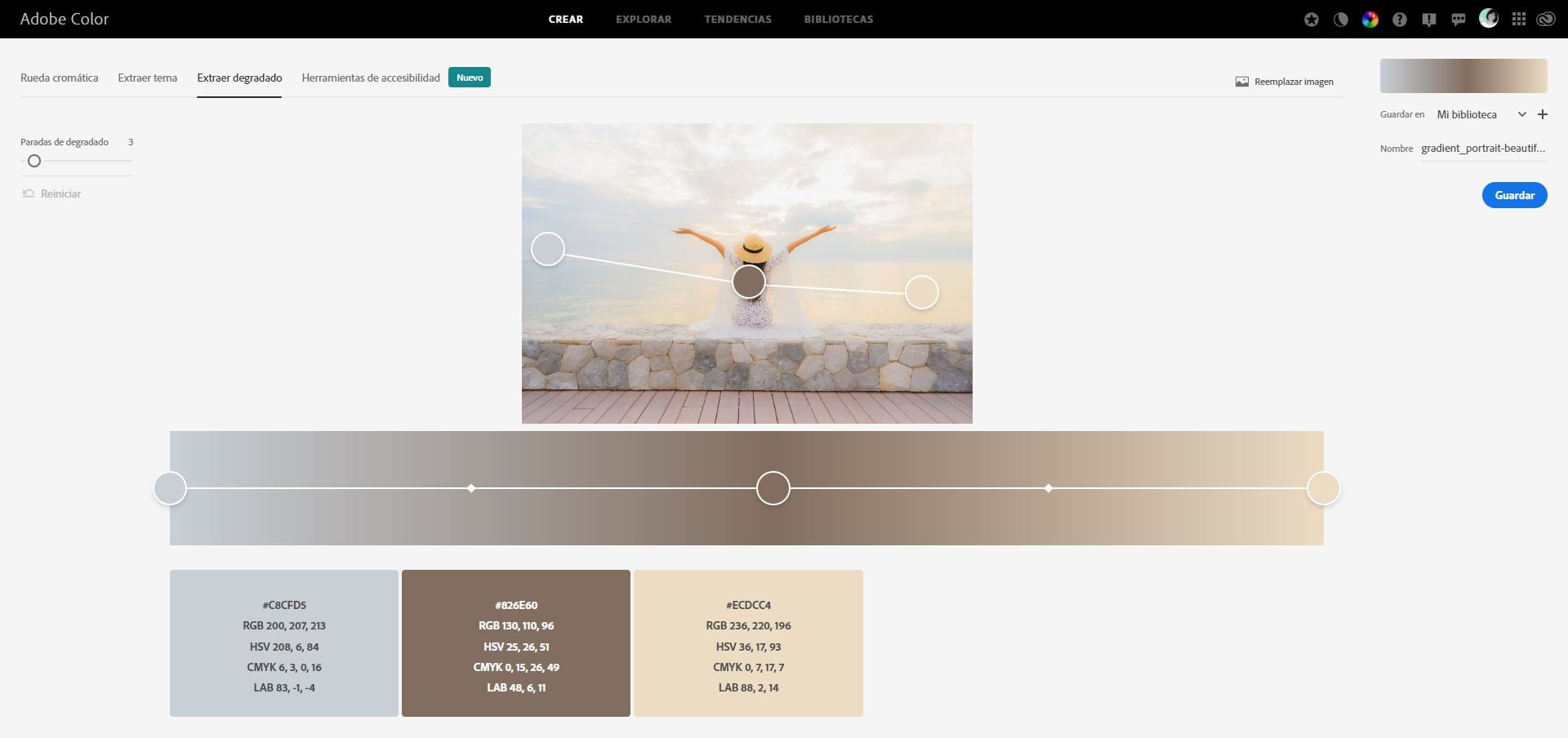
Task: Open Herramientas de accesibilidad tab
Action: tap(371, 78)
